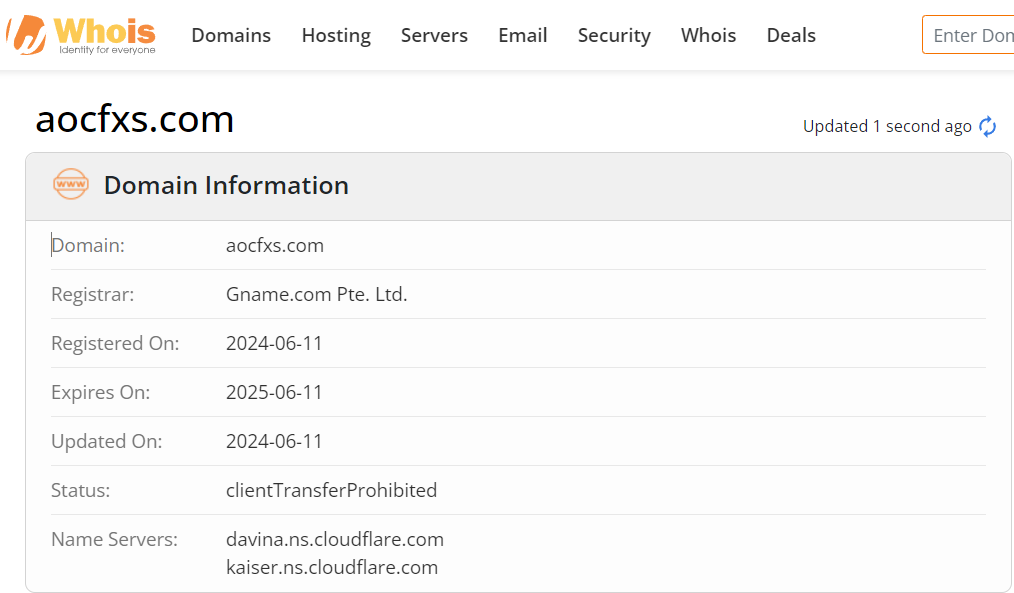Open the Security menu
The height and width of the screenshot is (593, 1014).
(x=614, y=35)
